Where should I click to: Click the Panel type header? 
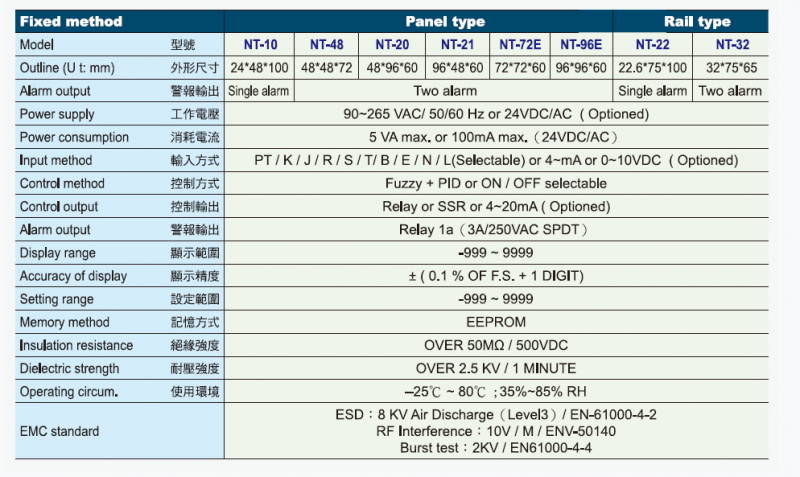pos(445,21)
